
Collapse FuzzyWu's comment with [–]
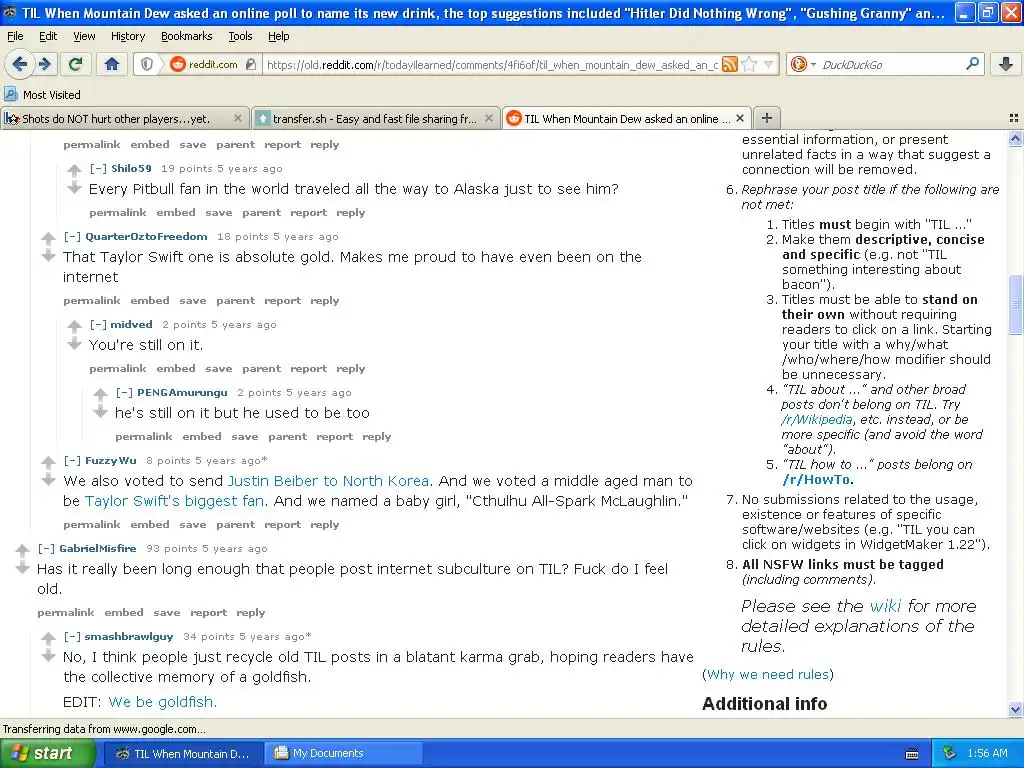(72, 460)
